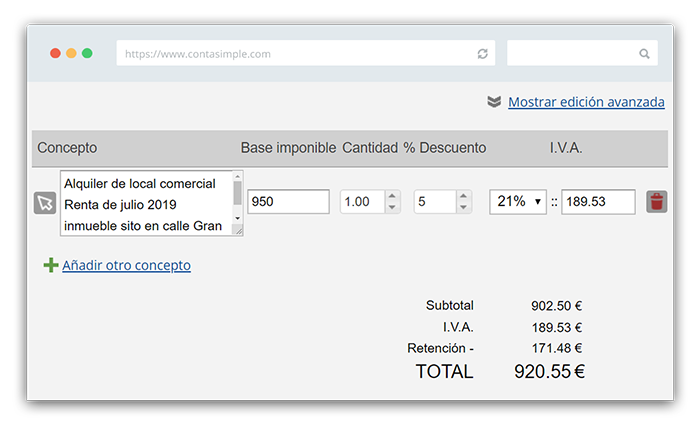The image size is (700, 431).
Task: Click the concept textarea scrollbar thumb
Action: pyautogui.click(x=238, y=193)
